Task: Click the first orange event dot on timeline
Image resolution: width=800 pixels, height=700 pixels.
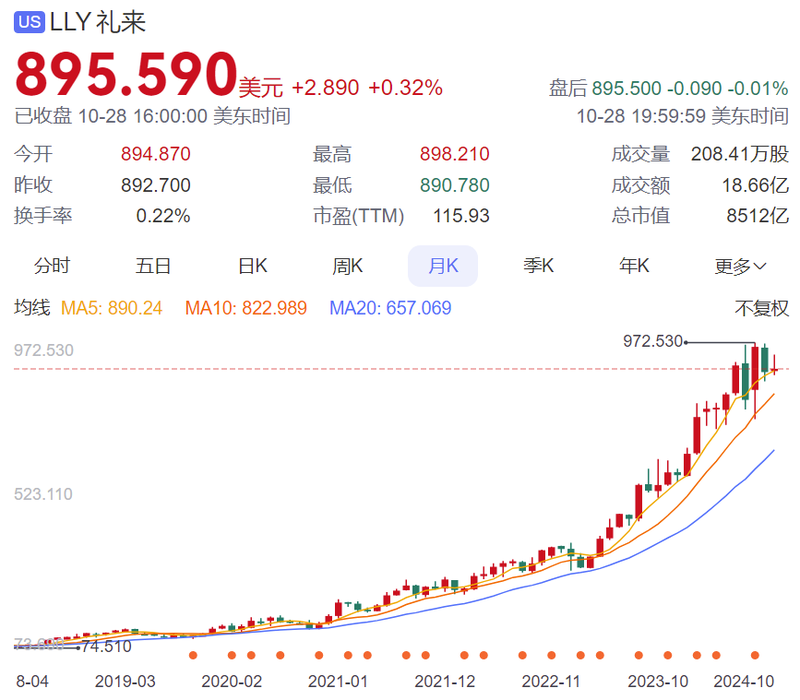Action: click(192, 656)
